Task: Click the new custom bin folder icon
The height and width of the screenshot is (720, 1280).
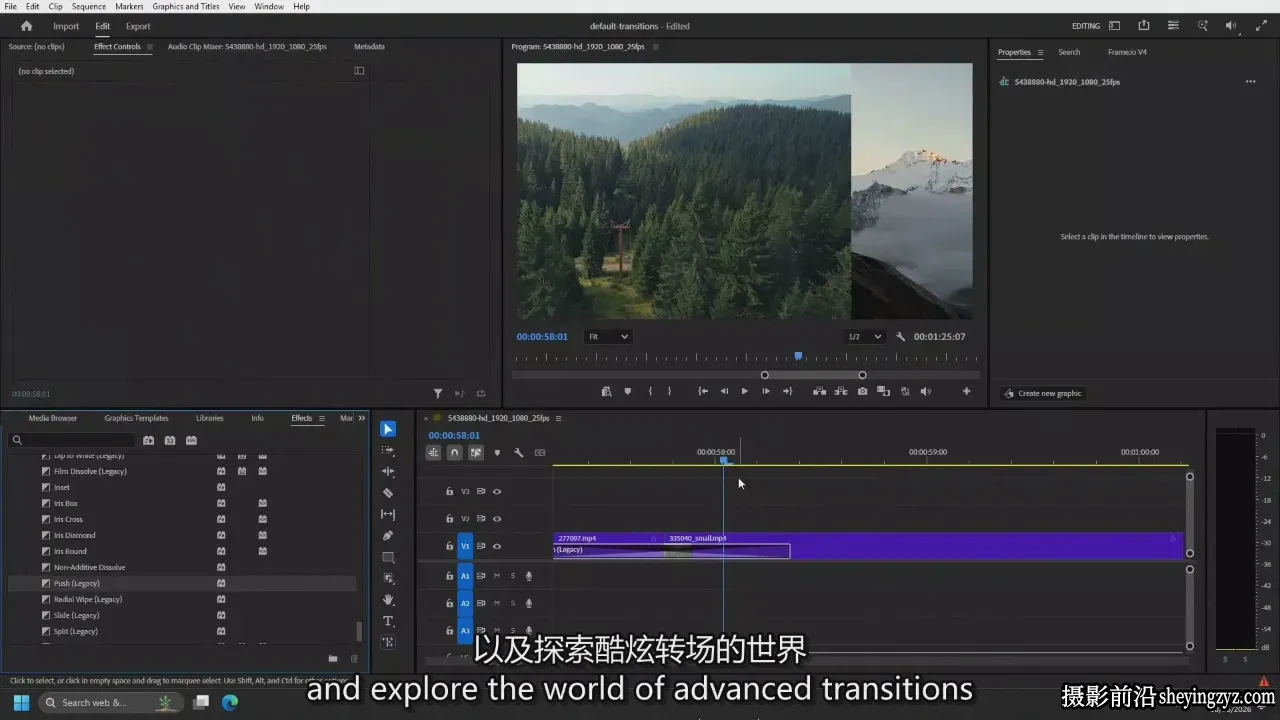Action: (x=333, y=658)
